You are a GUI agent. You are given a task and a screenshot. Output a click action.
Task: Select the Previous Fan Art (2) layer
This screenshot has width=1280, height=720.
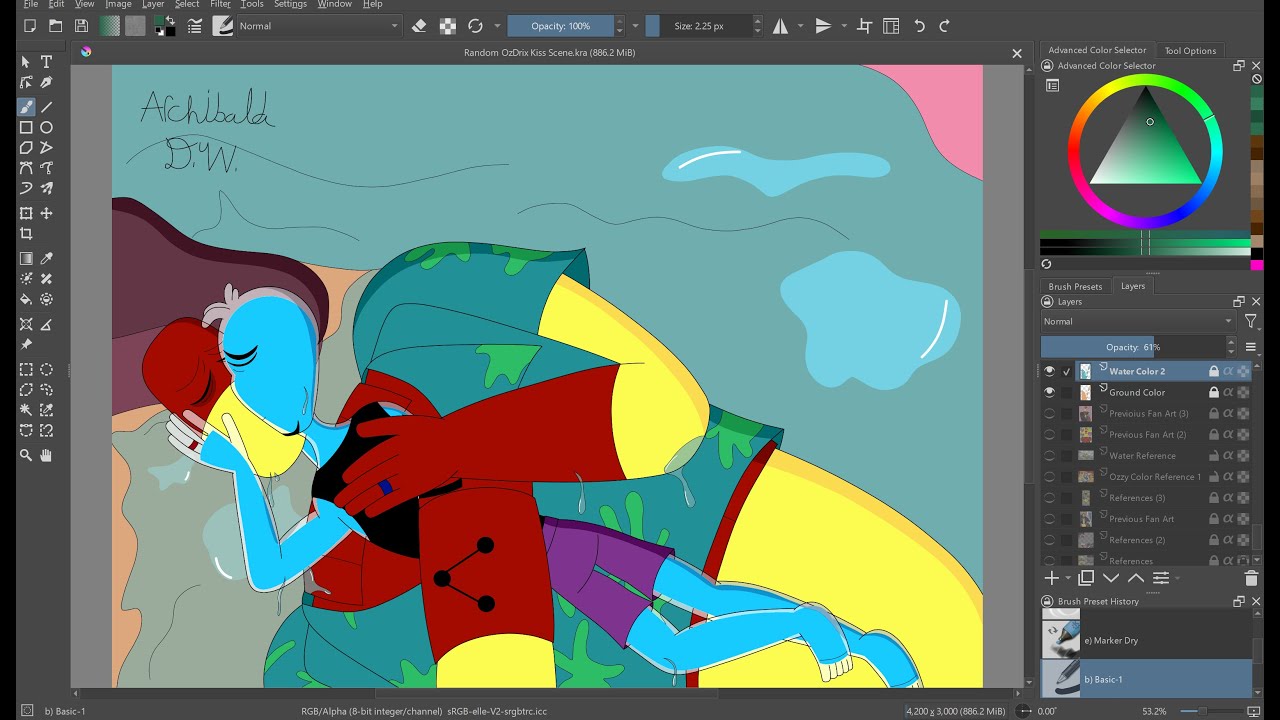[x=1146, y=434]
